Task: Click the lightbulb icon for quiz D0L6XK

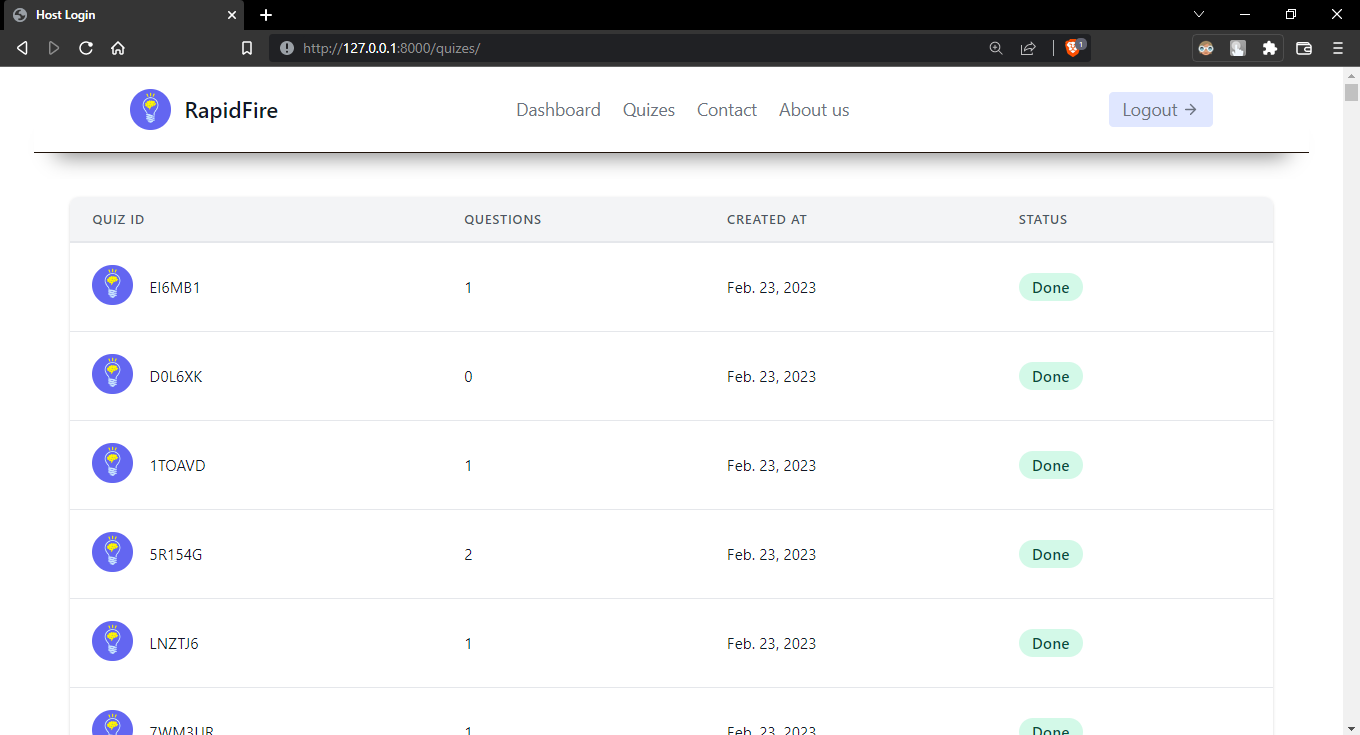Action: point(112,373)
